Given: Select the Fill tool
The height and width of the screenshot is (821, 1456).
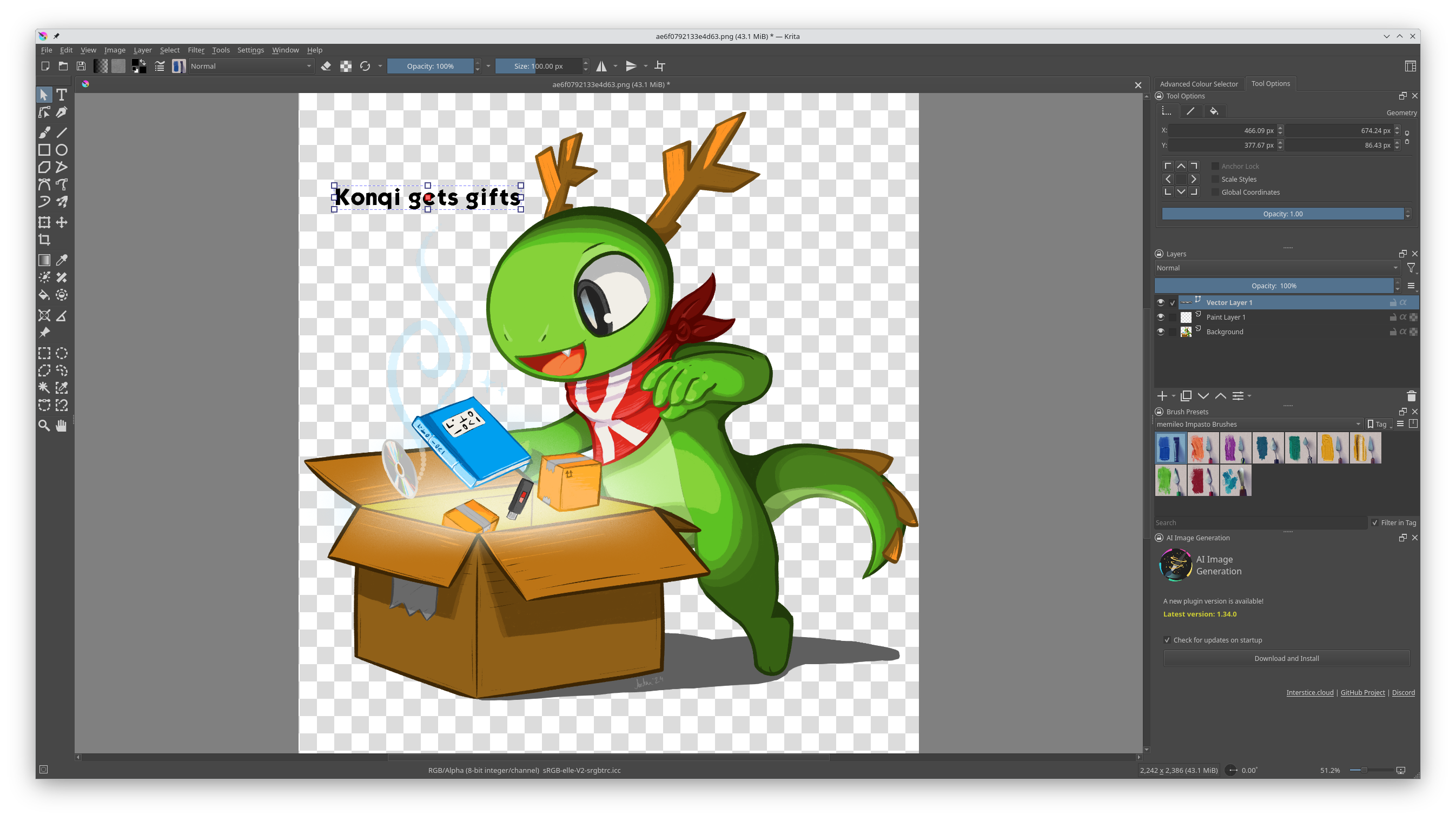Looking at the screenshot, I should click(x=45, y=294).
